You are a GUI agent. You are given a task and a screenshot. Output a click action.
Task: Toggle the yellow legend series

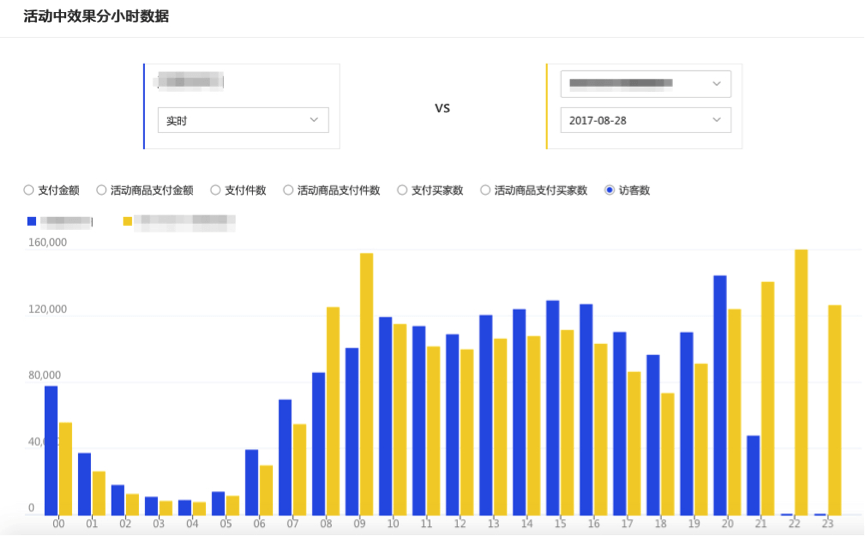tap(127, 221)
